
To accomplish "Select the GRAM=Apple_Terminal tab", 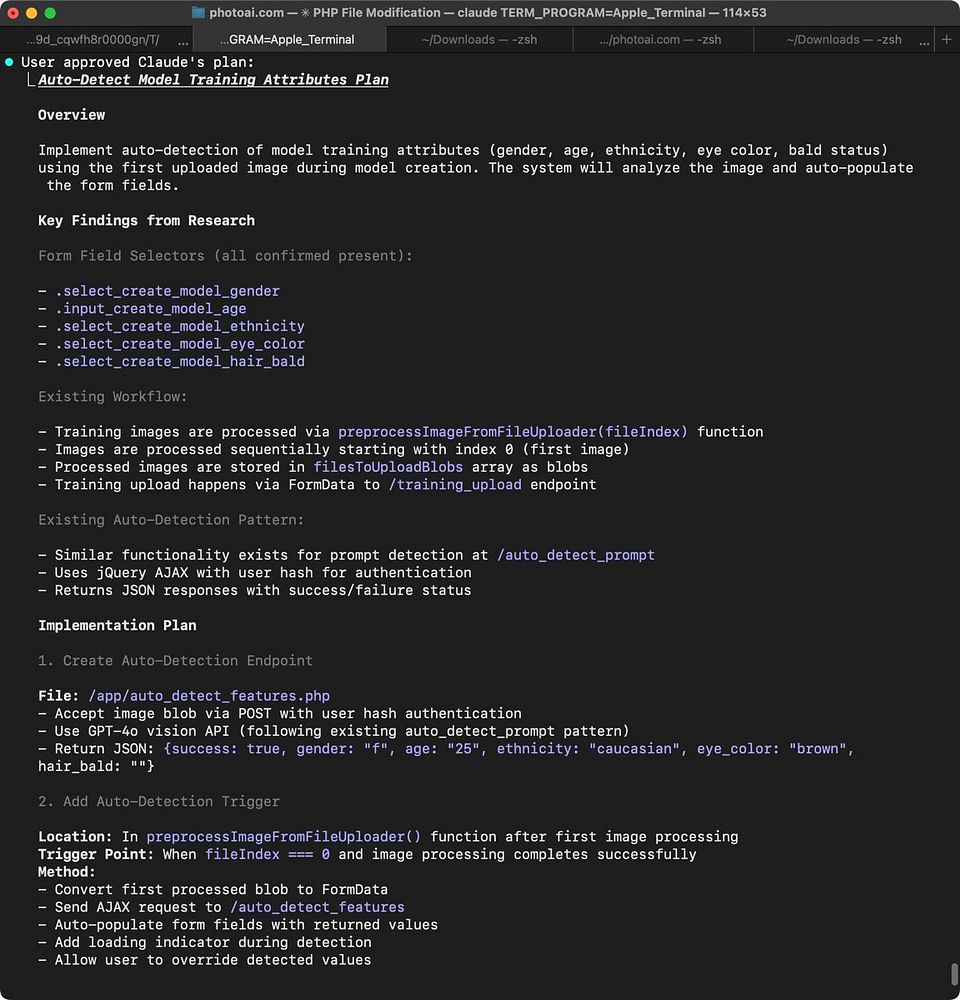I will [x=288, y=40].
